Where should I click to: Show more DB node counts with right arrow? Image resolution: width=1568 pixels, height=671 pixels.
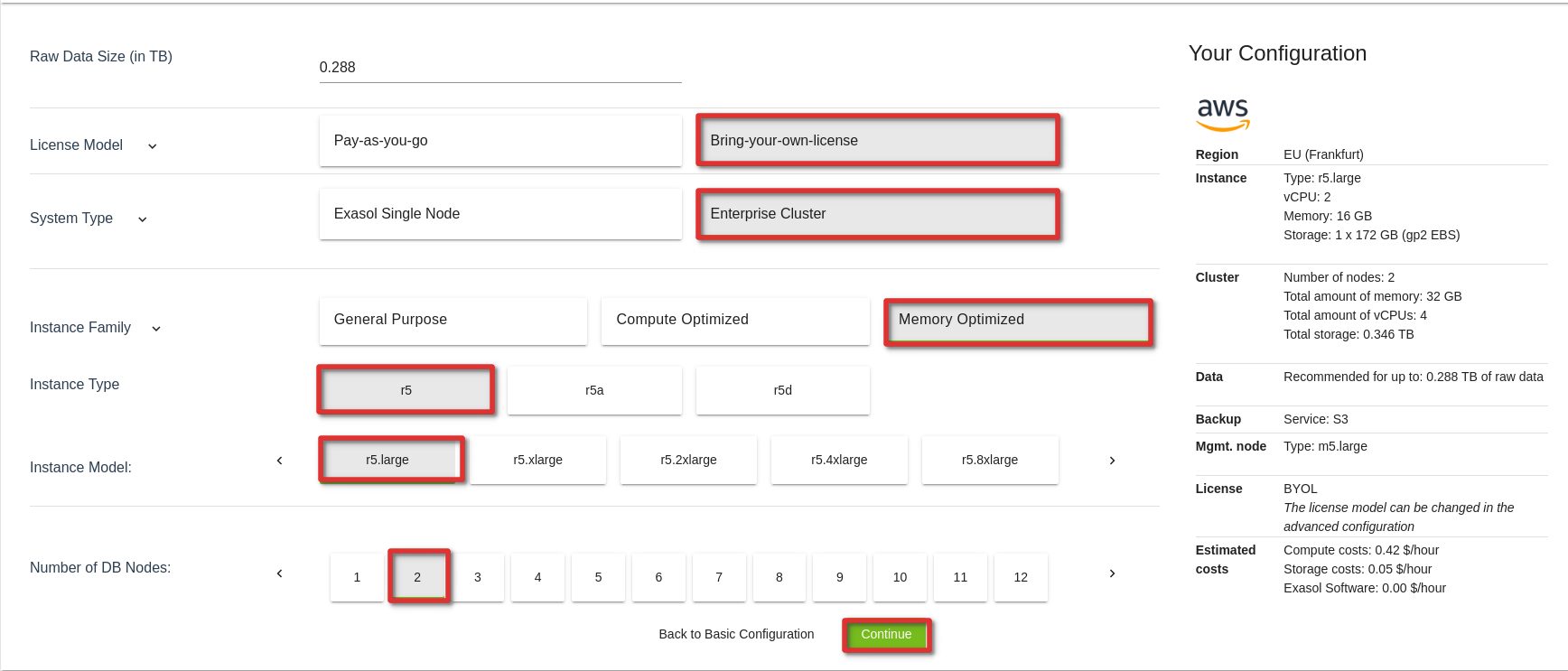coord(1112,573)
